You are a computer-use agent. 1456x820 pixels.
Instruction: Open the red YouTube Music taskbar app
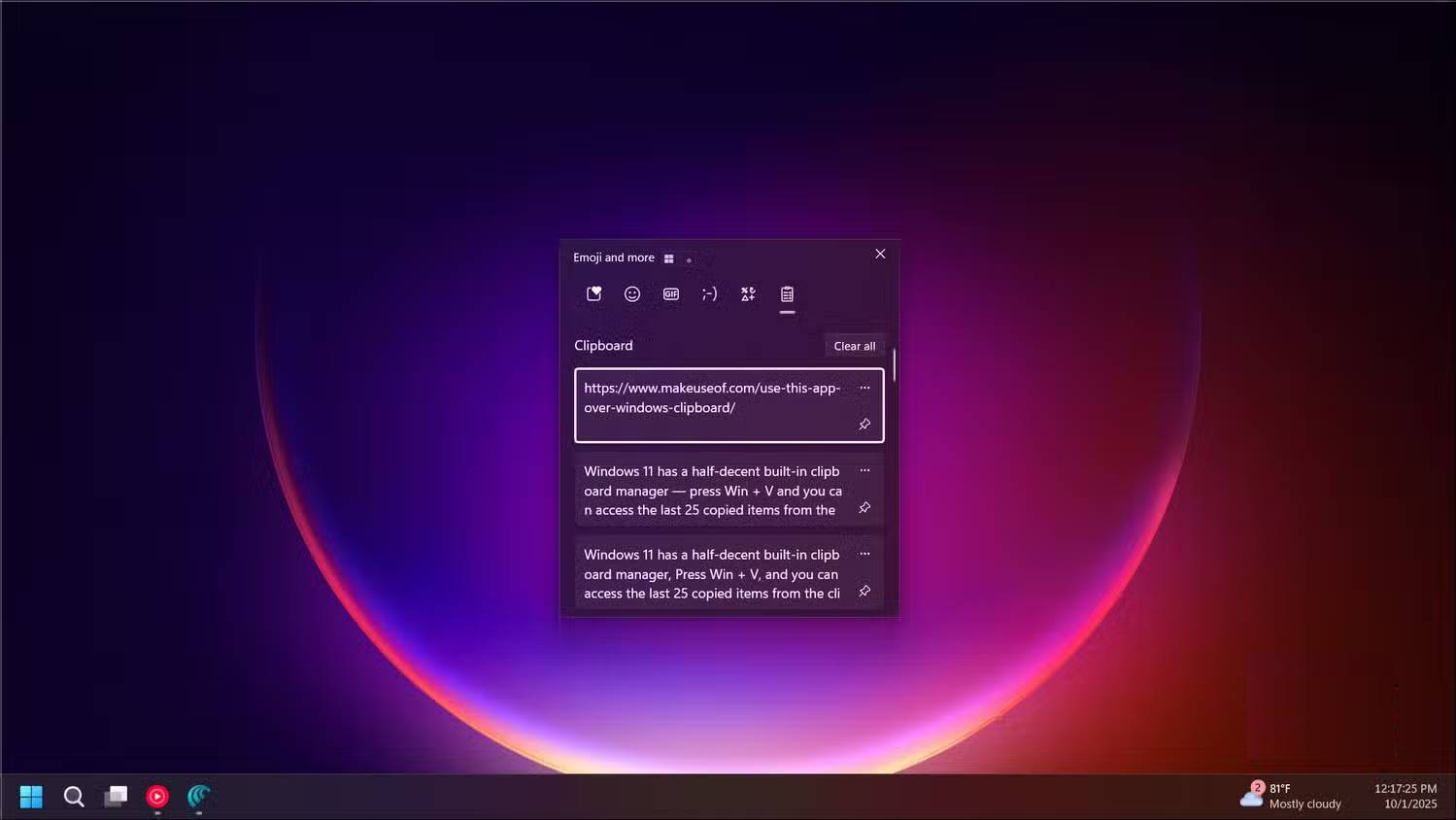tap(157, 797)
